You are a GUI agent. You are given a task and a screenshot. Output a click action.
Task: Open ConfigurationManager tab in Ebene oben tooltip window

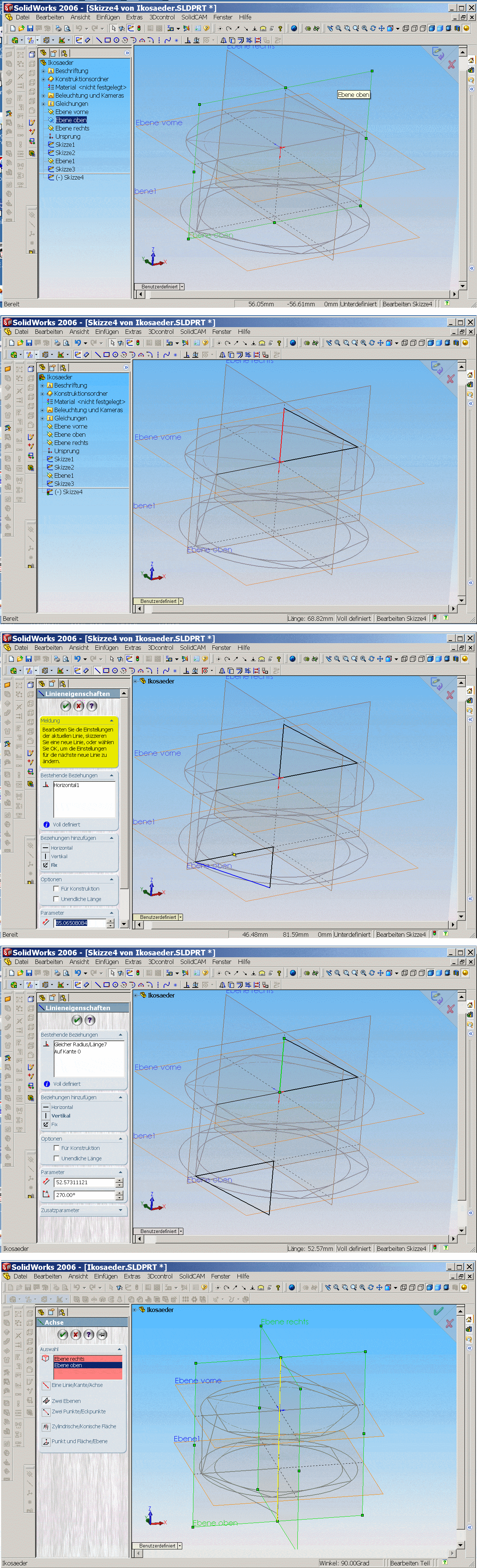coord(64,54)
